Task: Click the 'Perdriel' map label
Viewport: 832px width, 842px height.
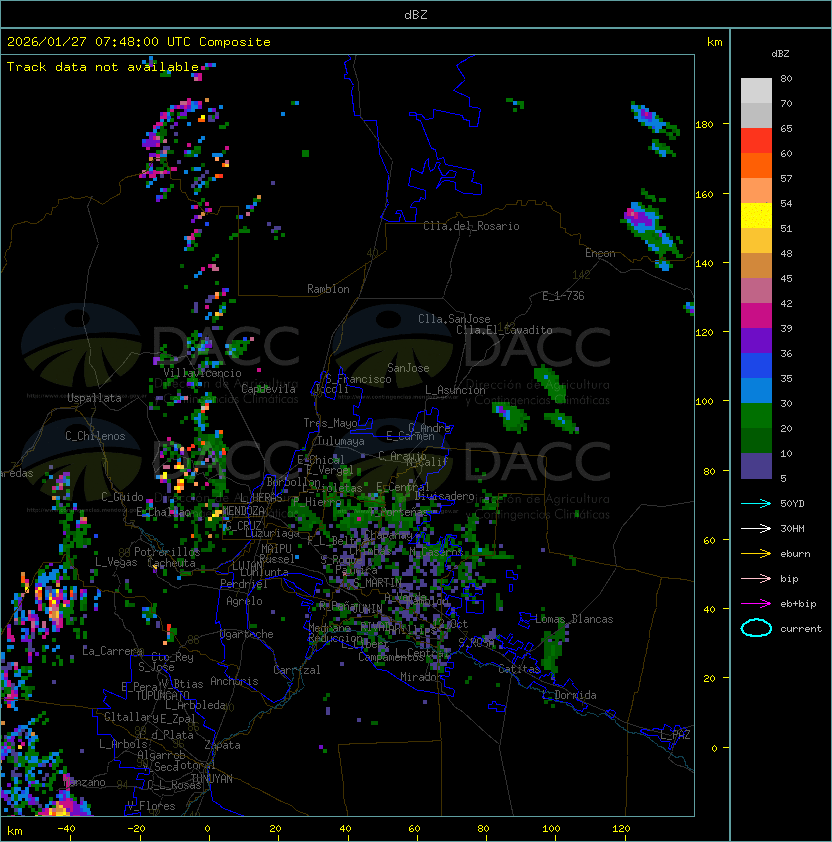Action: click(x=244, y=584)
